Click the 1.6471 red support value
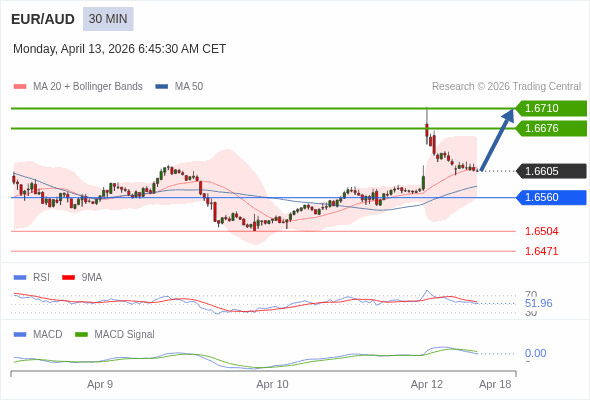 click(x=541, y=251)
